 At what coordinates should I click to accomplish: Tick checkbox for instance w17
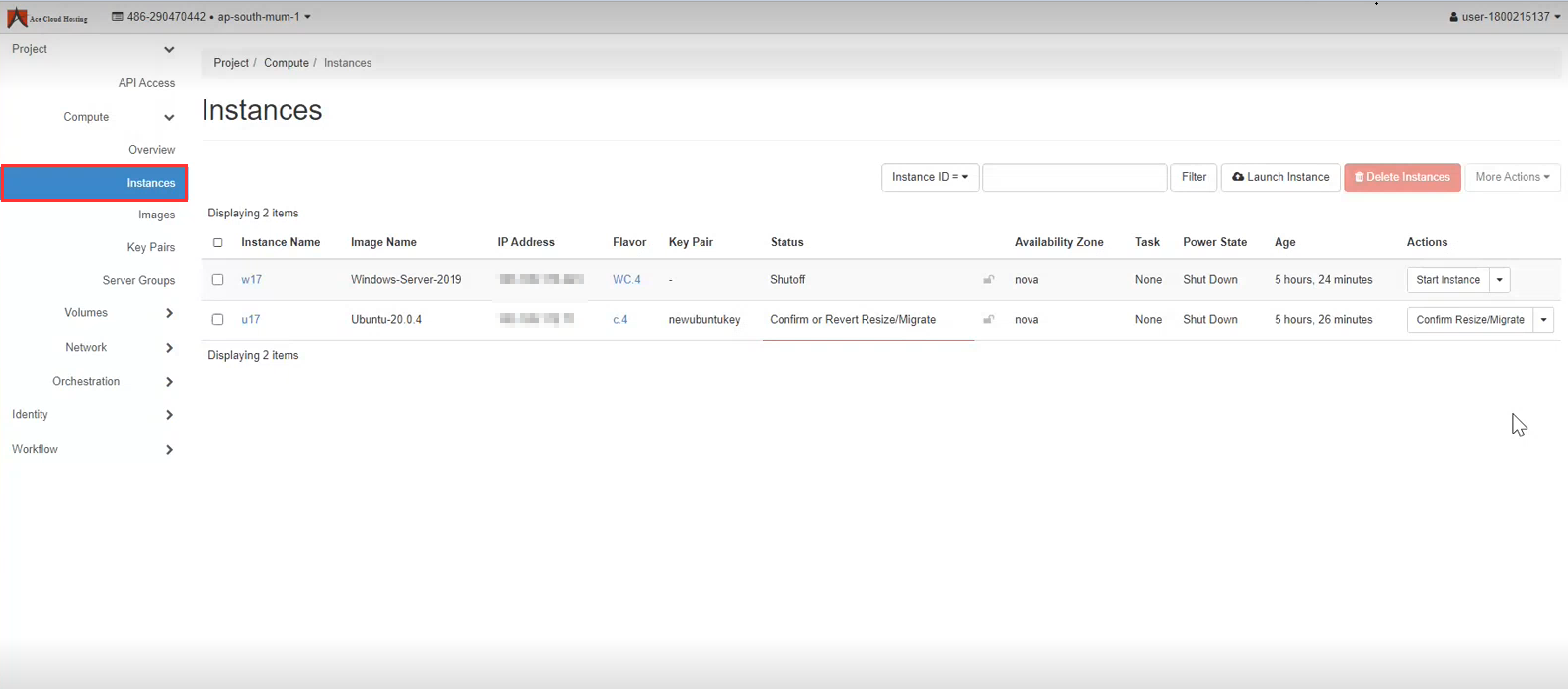[x=218, y=280]
